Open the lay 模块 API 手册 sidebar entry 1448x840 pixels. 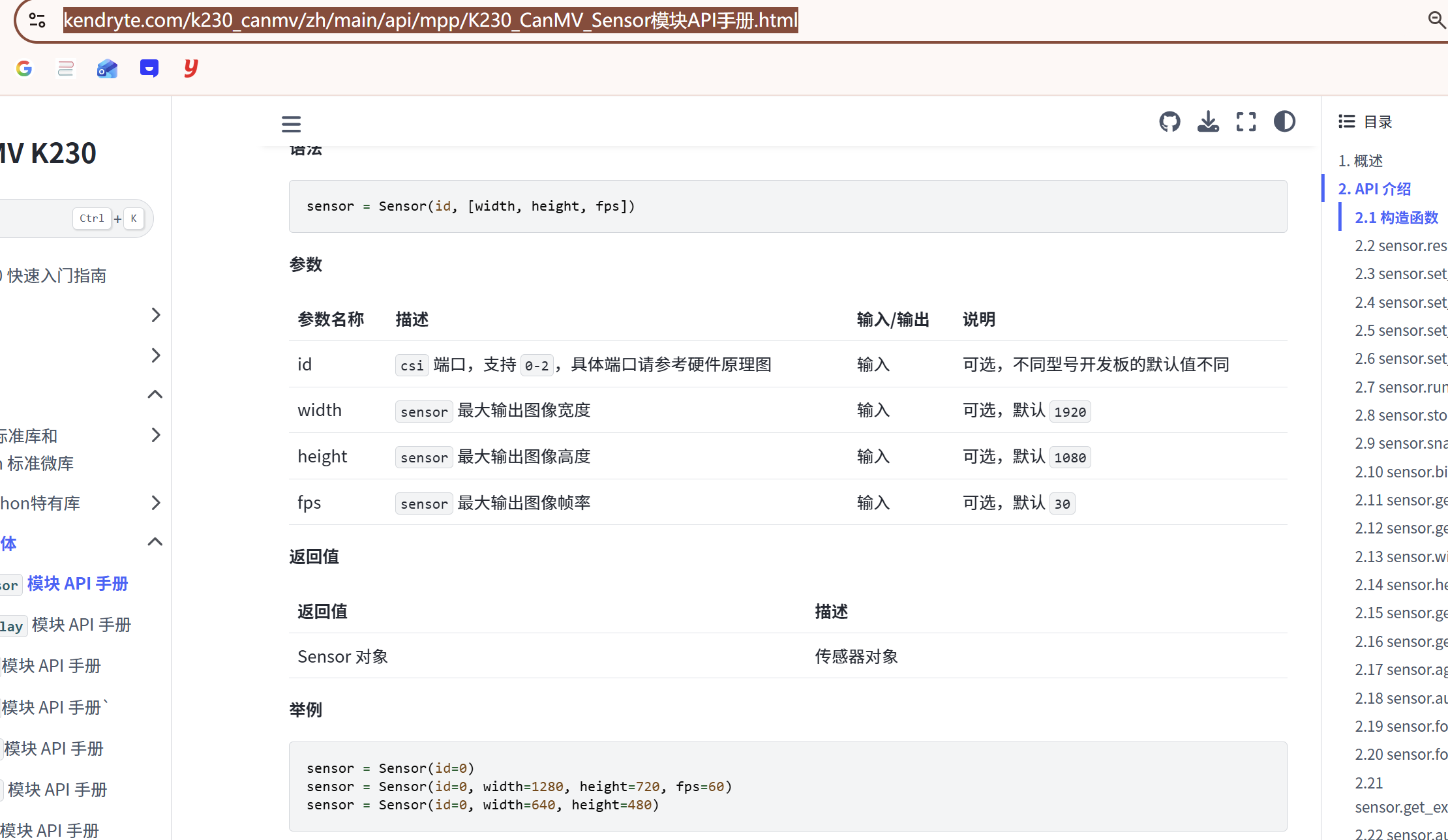[66, 625]
